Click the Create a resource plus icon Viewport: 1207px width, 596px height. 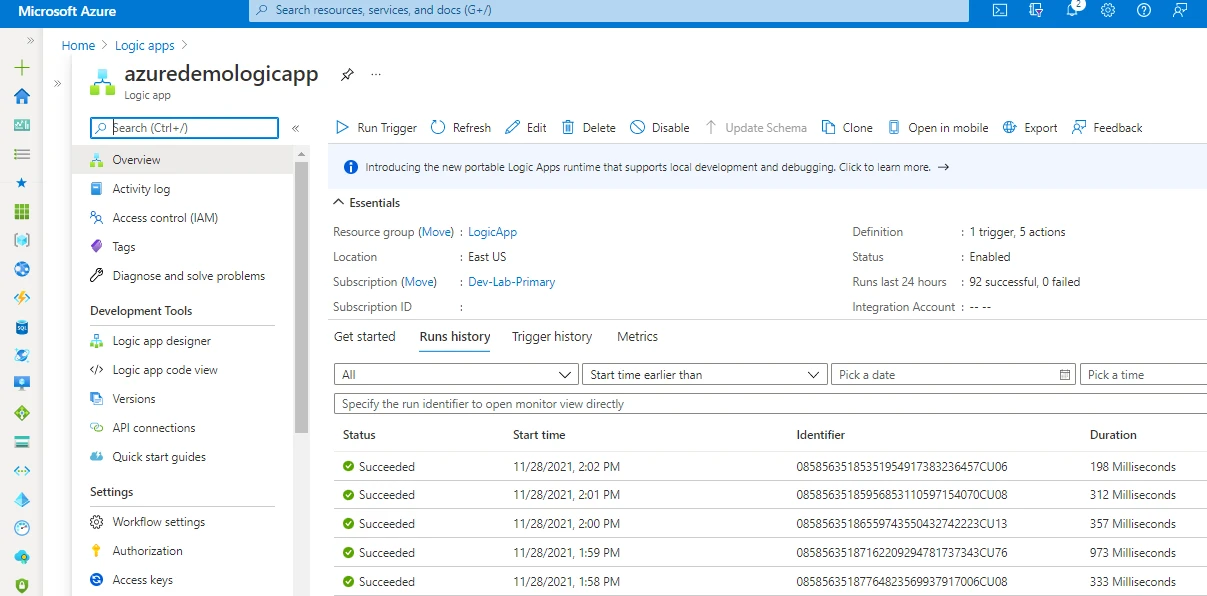point(20,67)
